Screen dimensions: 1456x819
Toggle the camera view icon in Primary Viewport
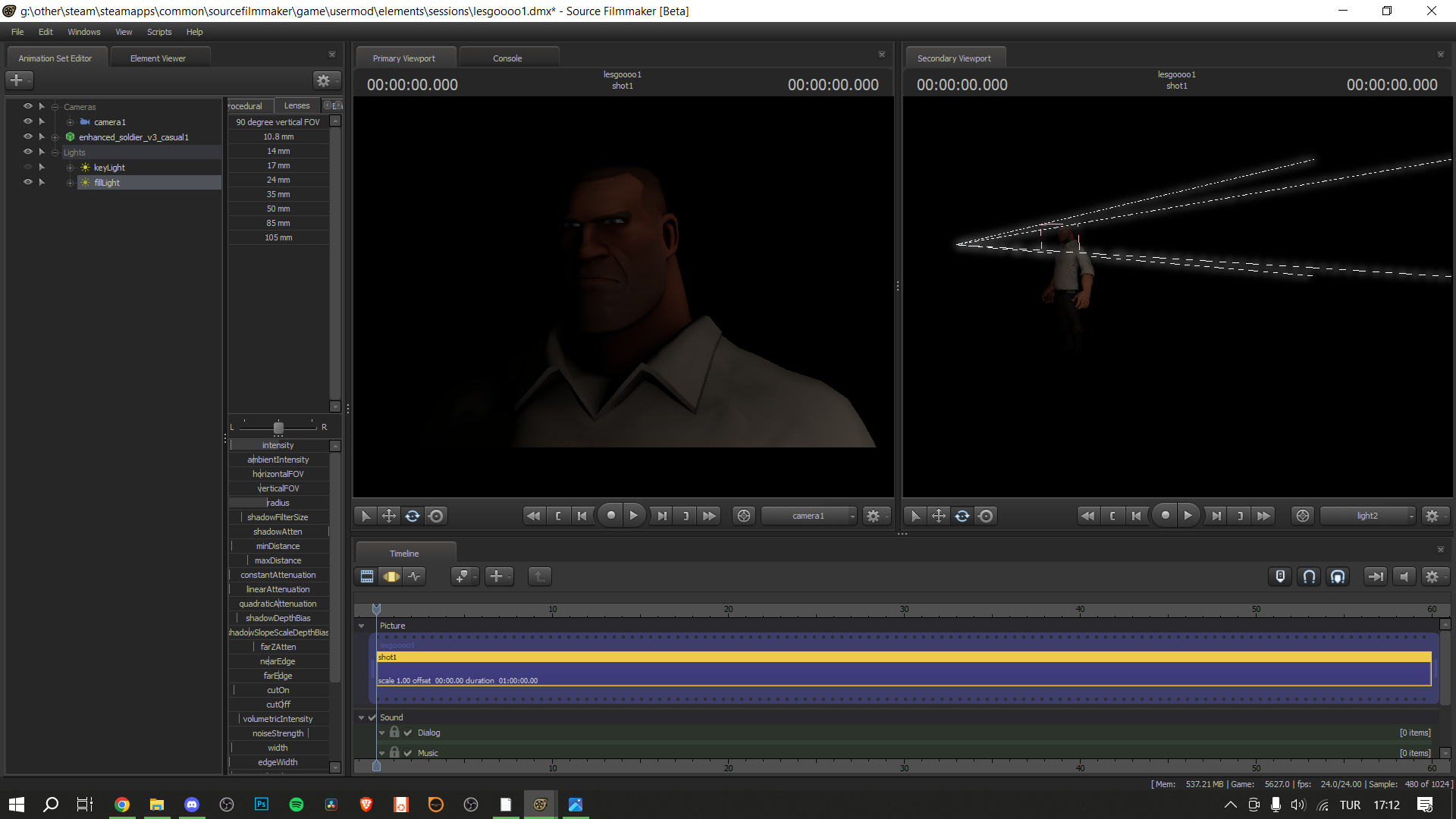[x=744, y=516]
